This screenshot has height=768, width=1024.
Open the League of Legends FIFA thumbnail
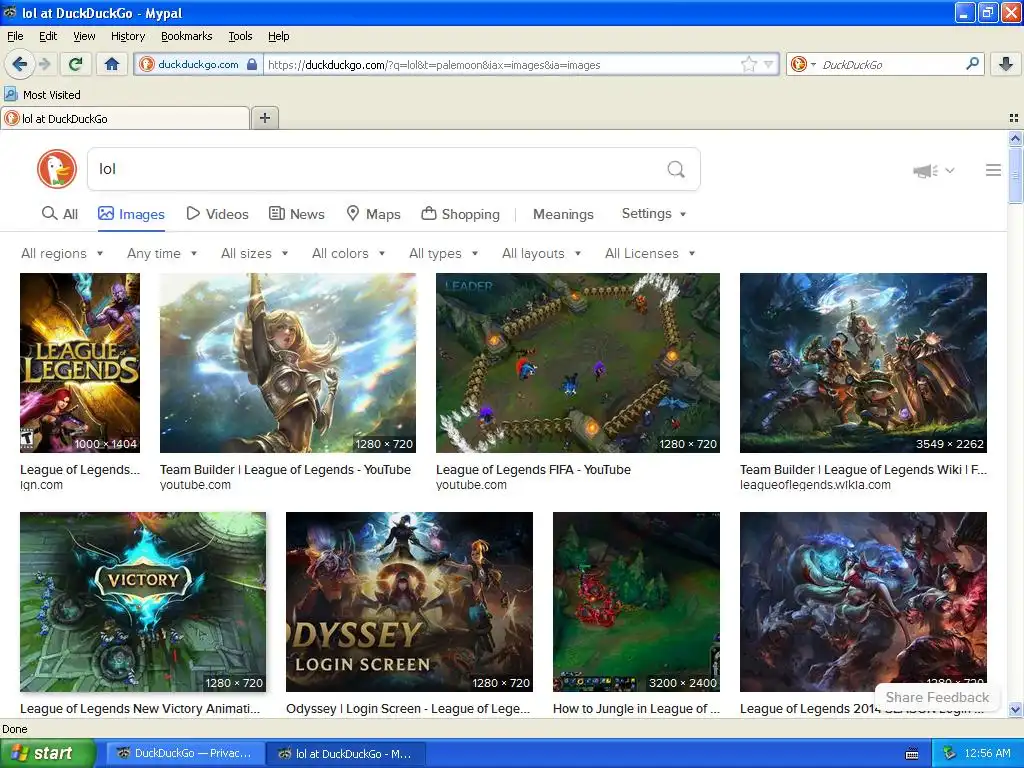click(578, 362)
